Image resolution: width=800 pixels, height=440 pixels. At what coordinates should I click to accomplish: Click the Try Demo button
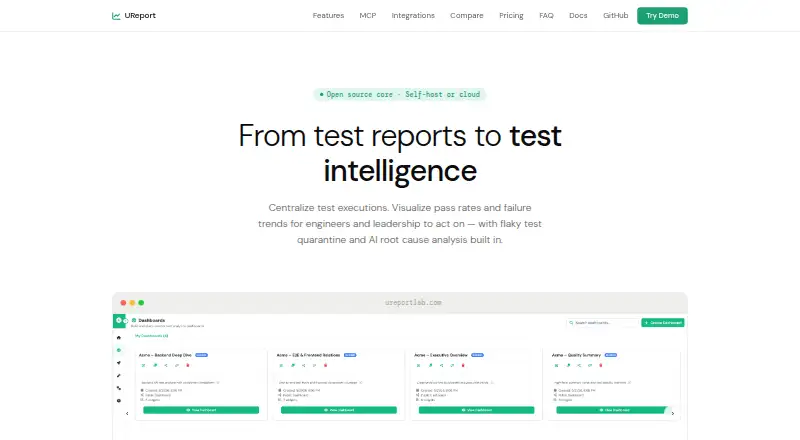662,16
